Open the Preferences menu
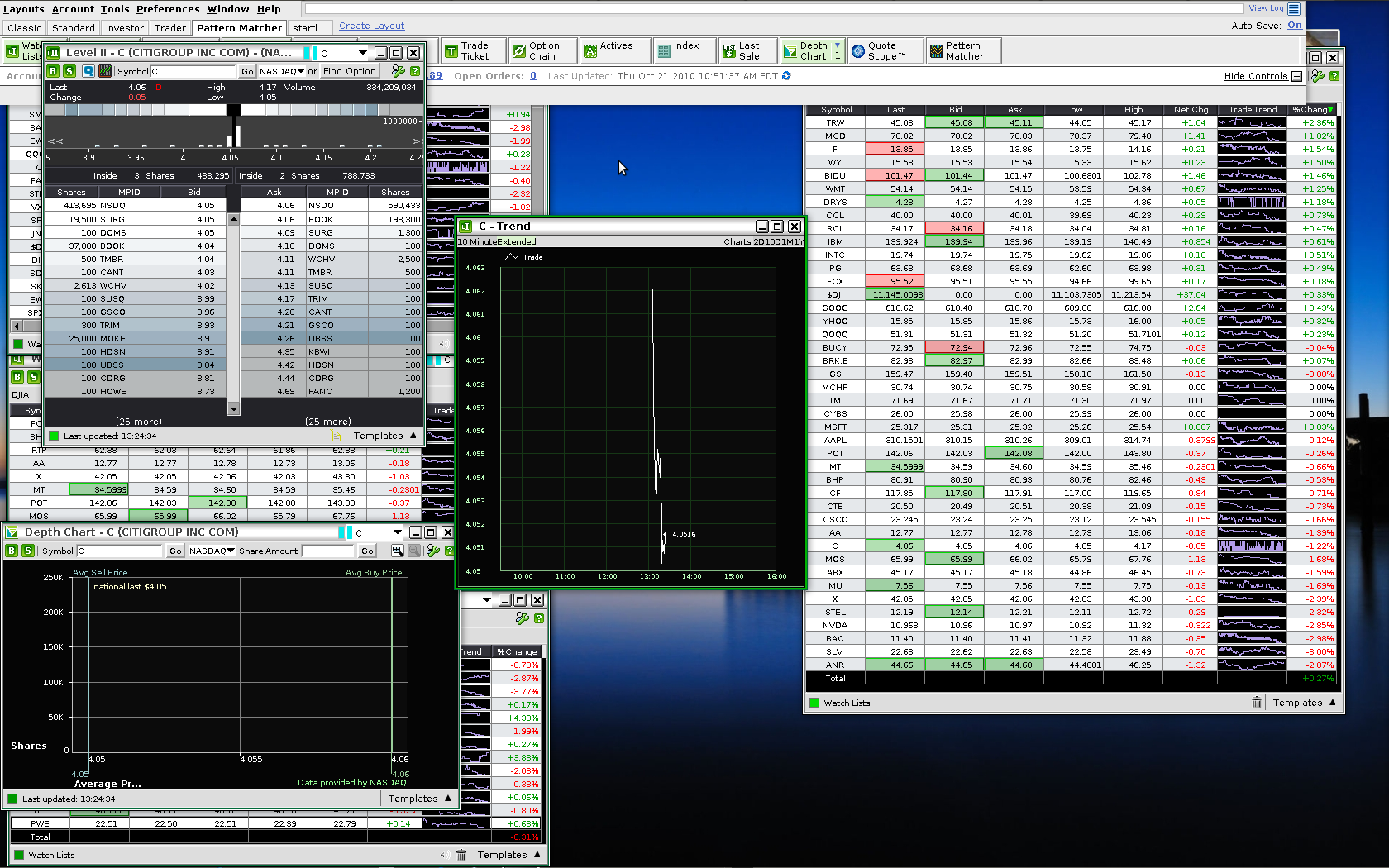 (168, 9)
